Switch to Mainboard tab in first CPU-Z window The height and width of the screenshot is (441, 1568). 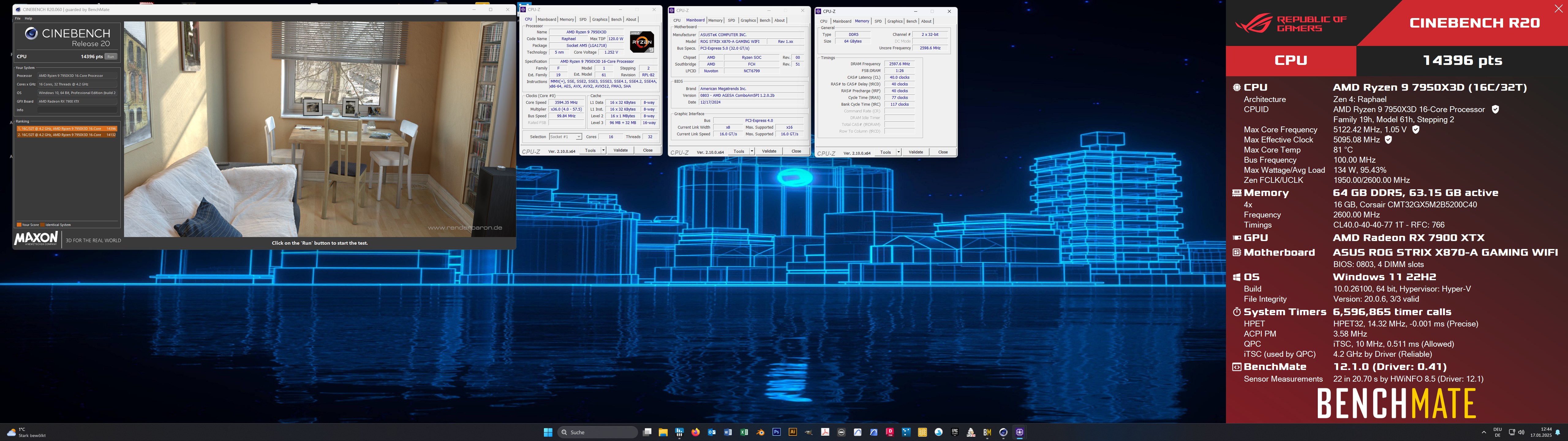(x=547, y=20)
